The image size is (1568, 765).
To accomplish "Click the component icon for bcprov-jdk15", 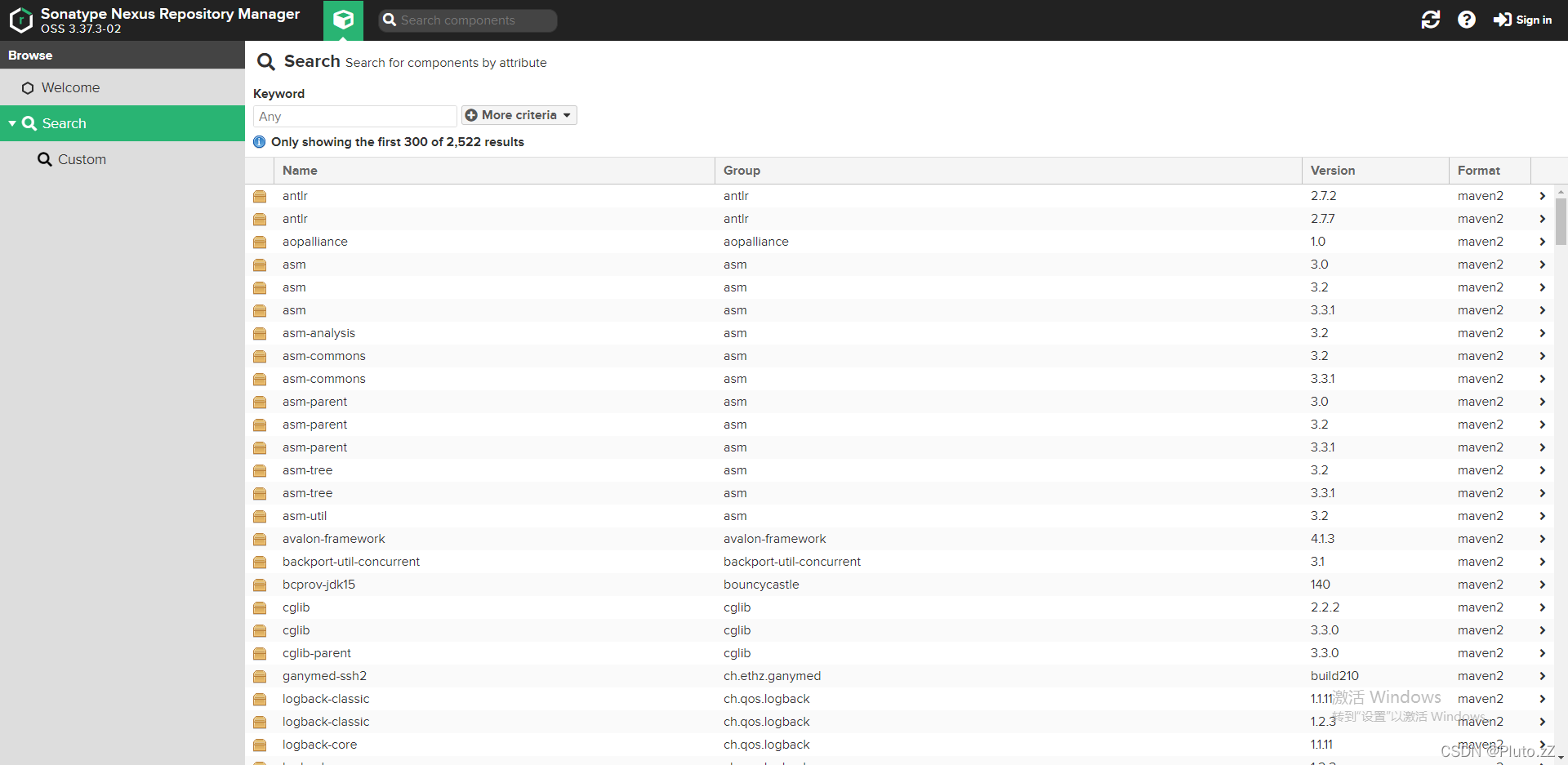I will coord(260,585).
